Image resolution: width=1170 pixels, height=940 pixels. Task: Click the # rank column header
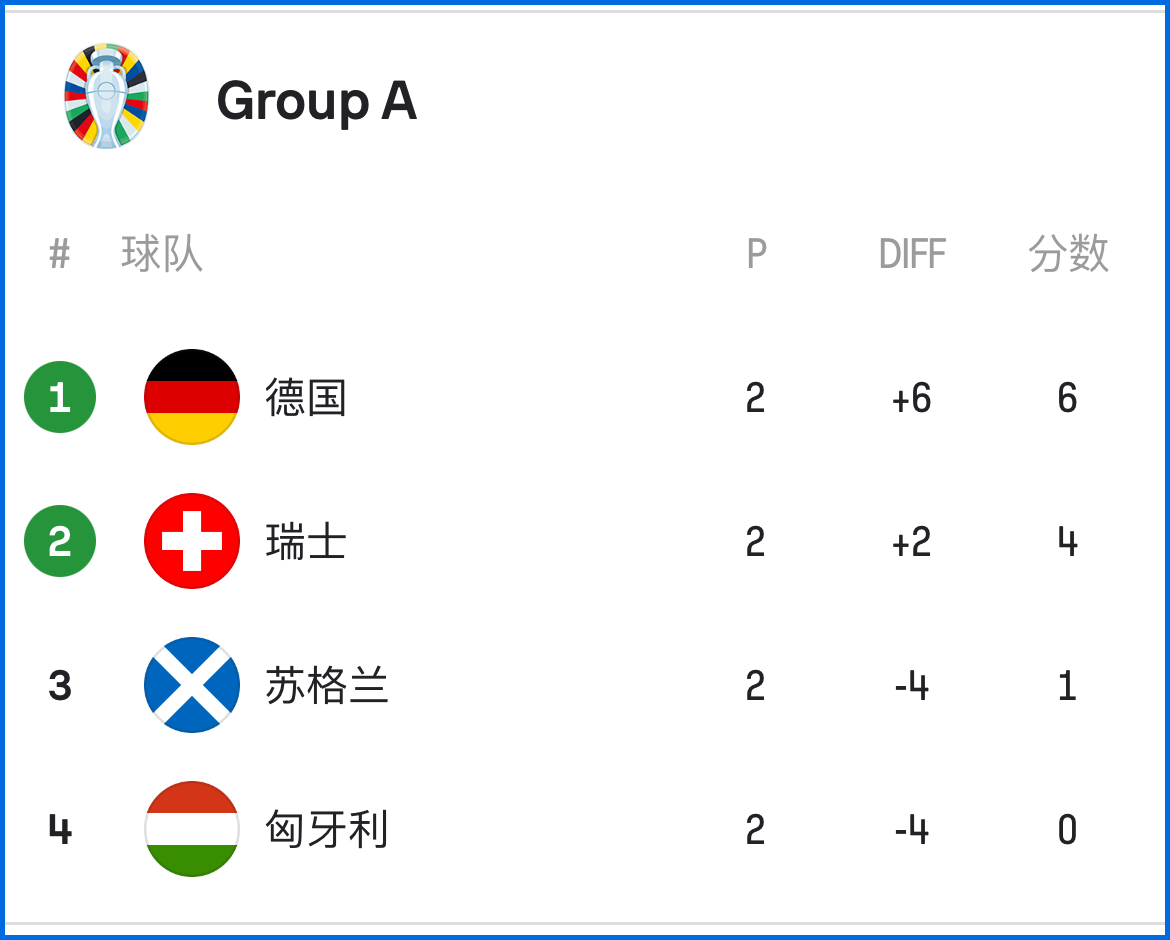pyautogui.click(x=60, y=254)
